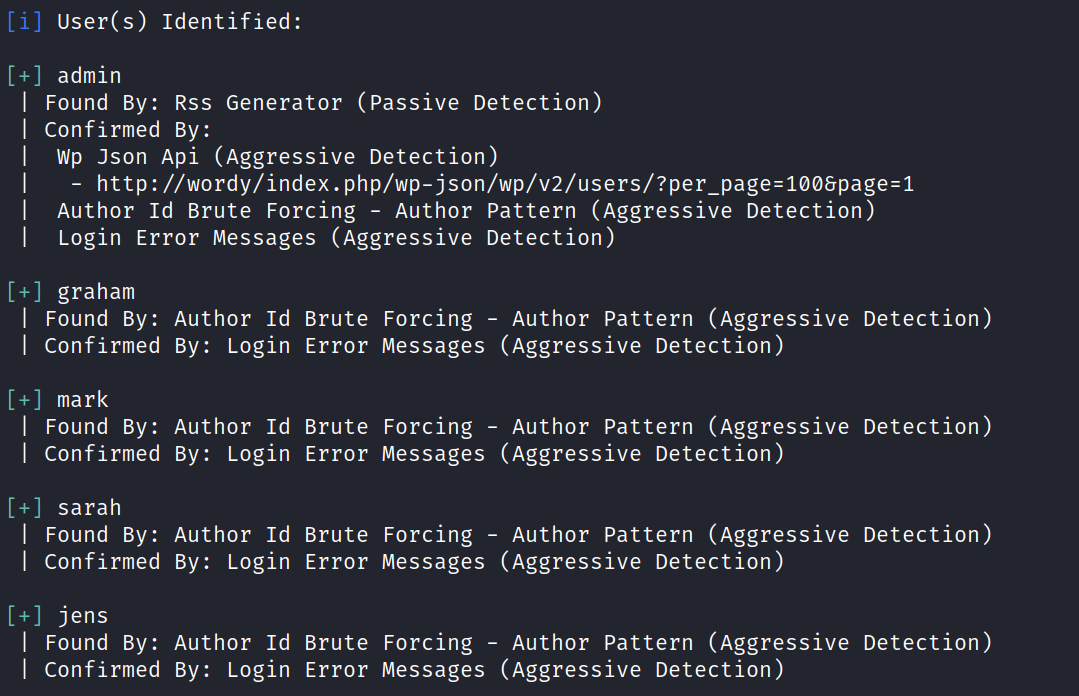1079x696 pixels.
Task: Select the username "graham"
Action: pos(96,291)
